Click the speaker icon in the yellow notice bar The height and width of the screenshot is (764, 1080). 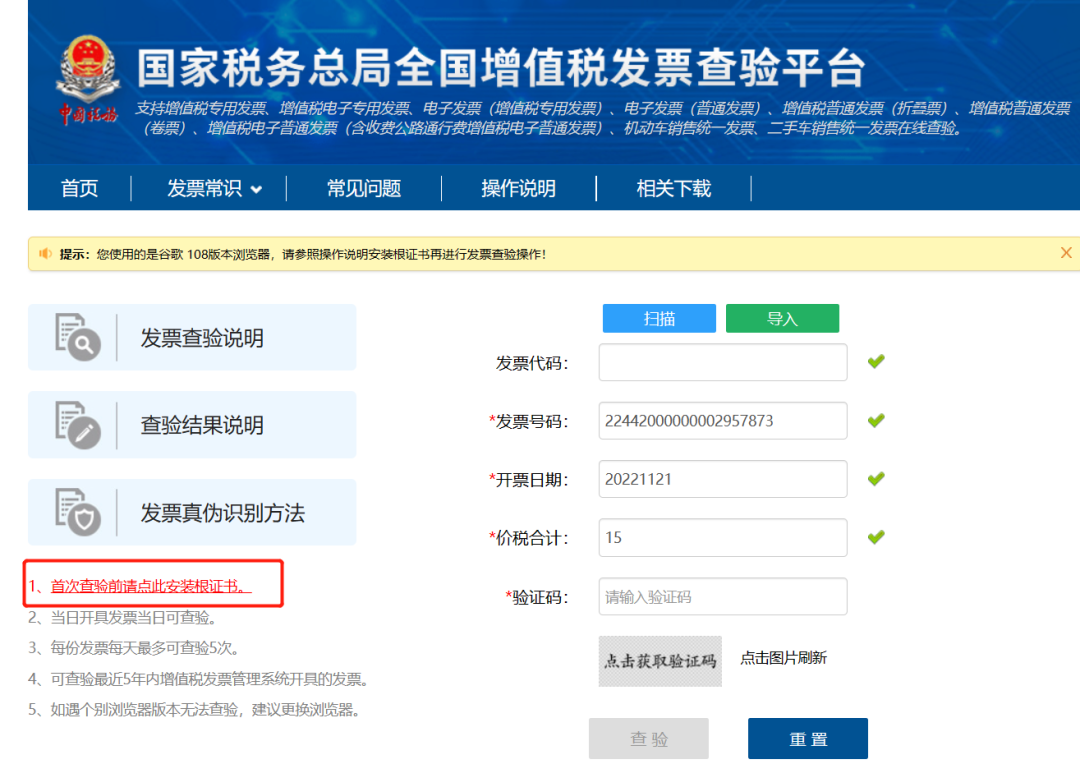(x=45, y=254)
